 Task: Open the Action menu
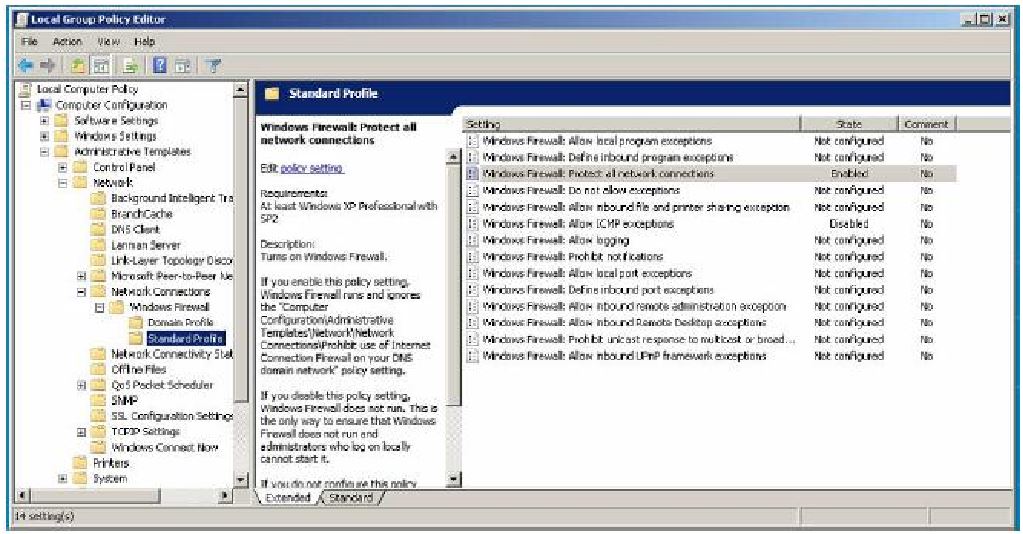point(67,42)
